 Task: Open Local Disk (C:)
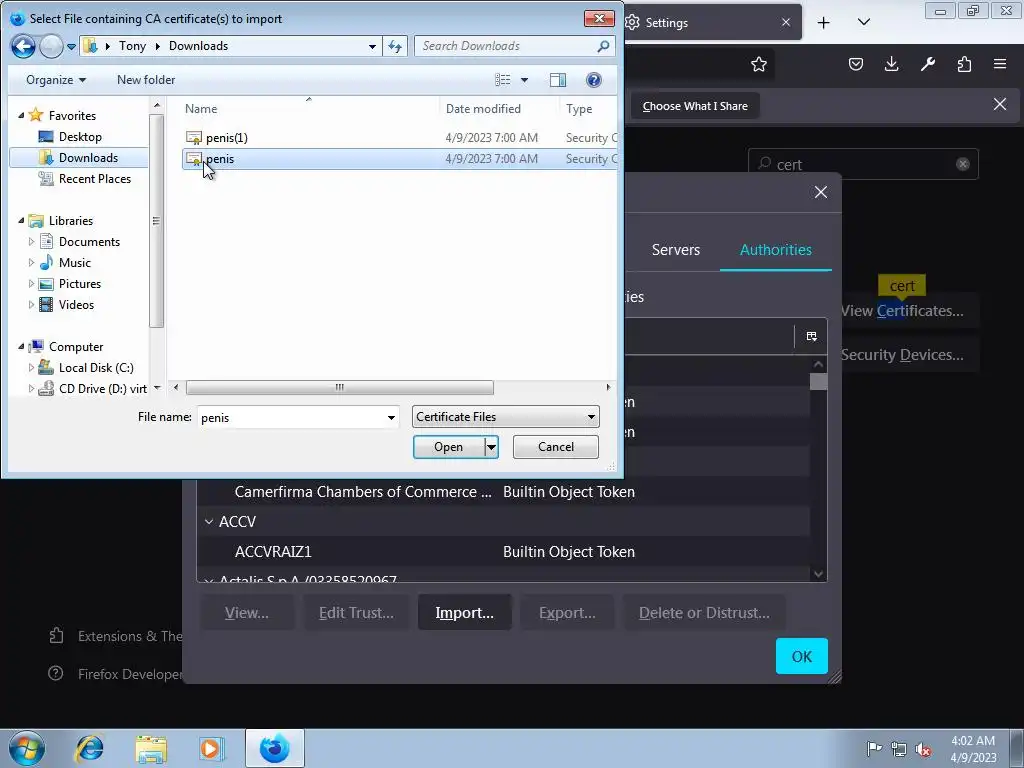[95, 368]
